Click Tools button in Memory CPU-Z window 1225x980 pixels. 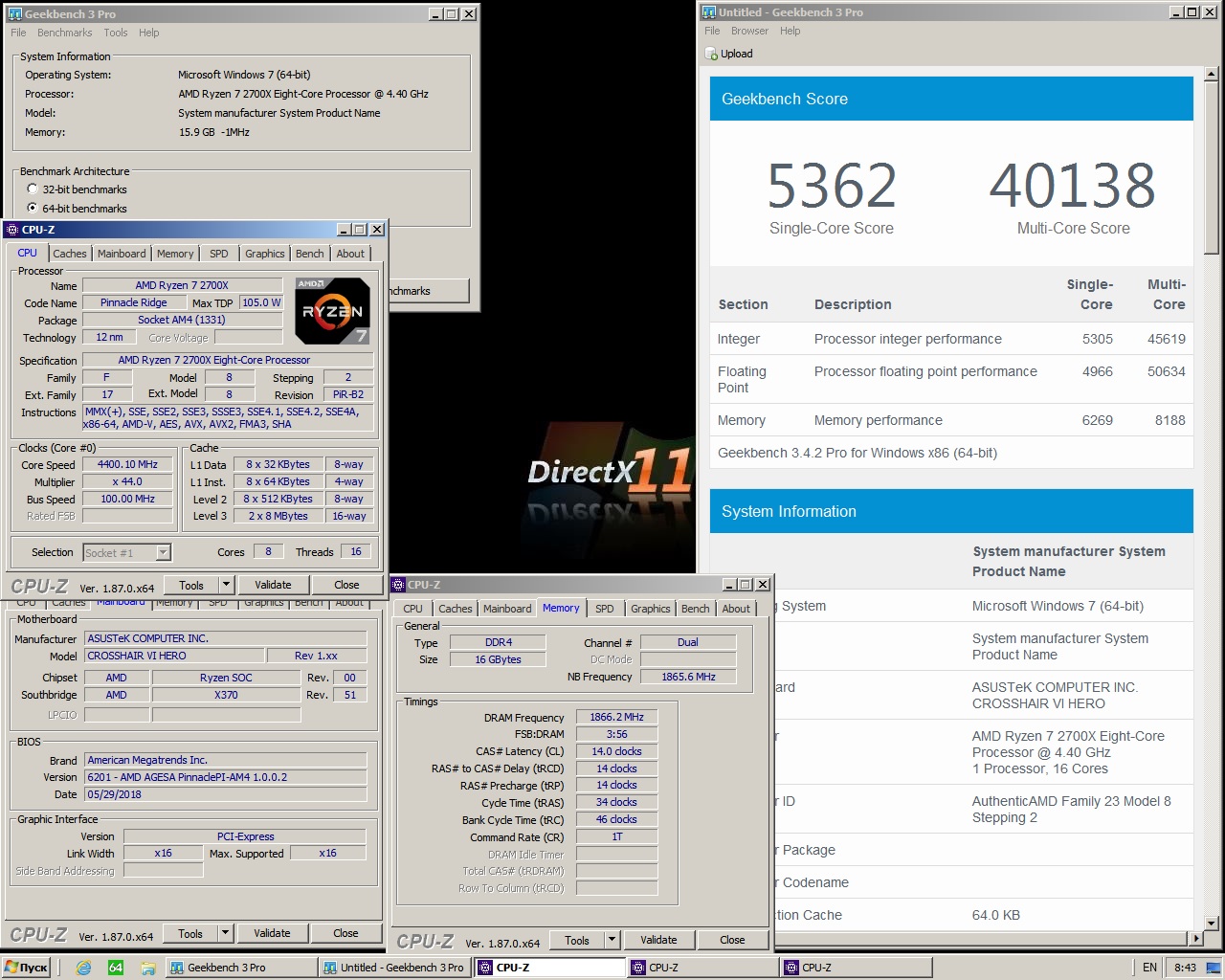577,940
